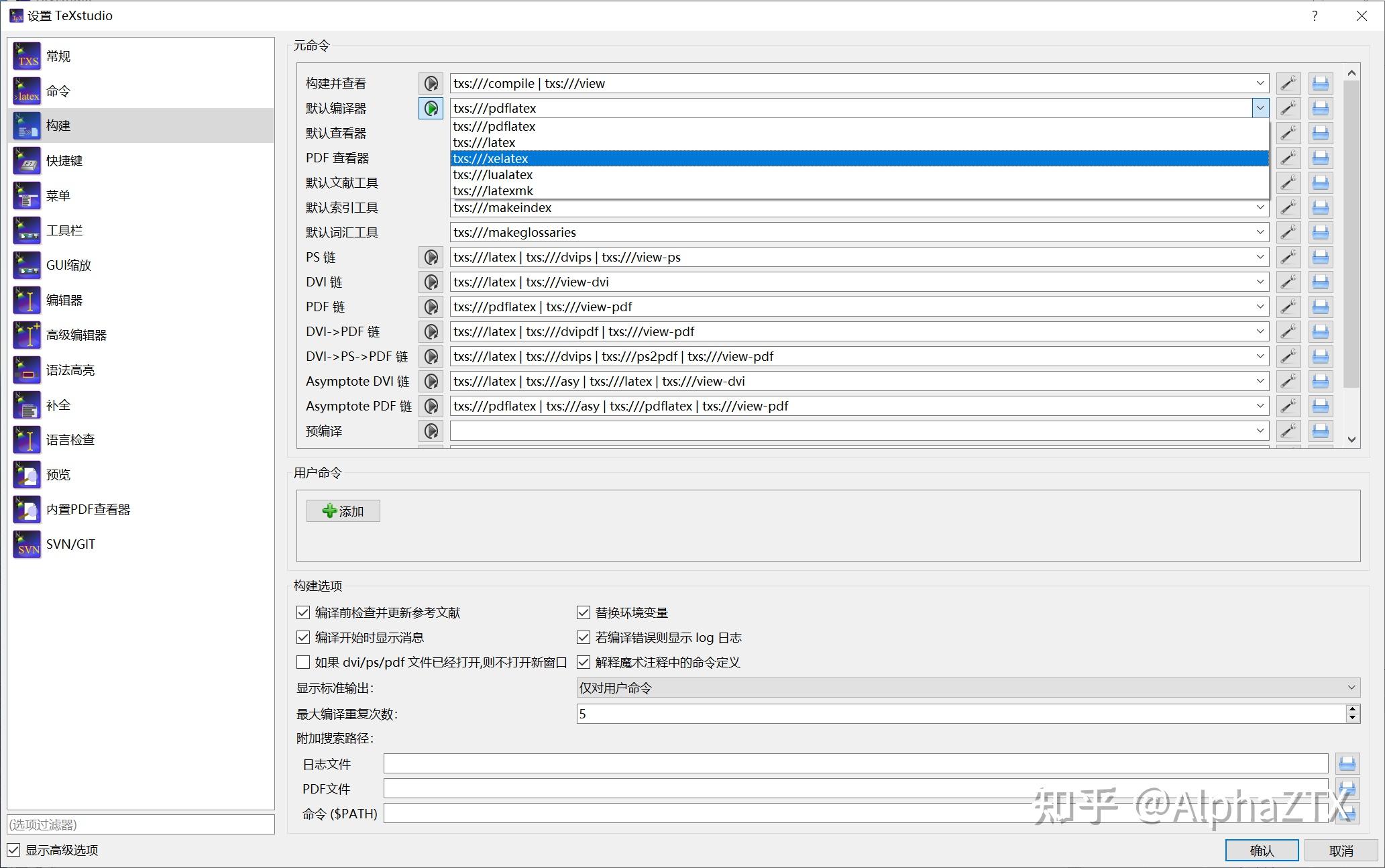
Task: Enable 如果 dvi/ps/pdf 文件已经打开 checkbox
Action: tap(303, 662)
